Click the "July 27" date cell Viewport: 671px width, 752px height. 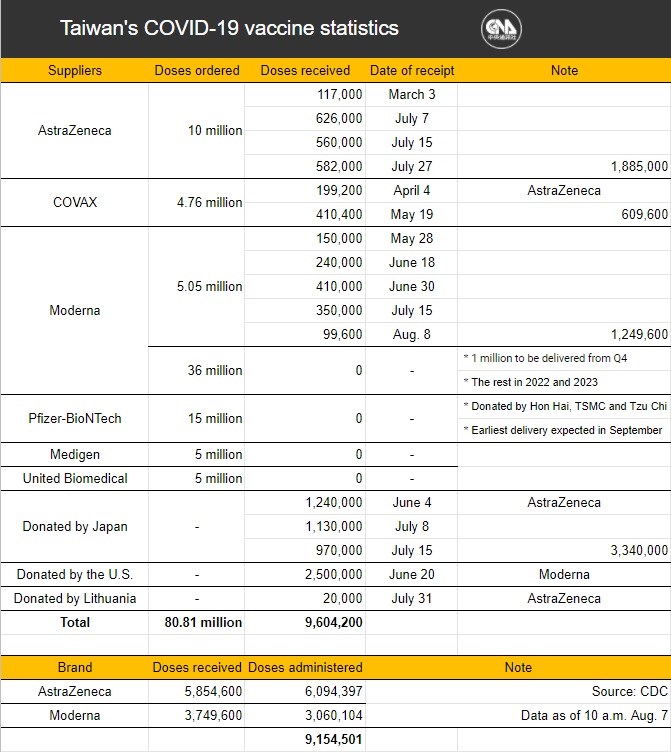[412, 166]
